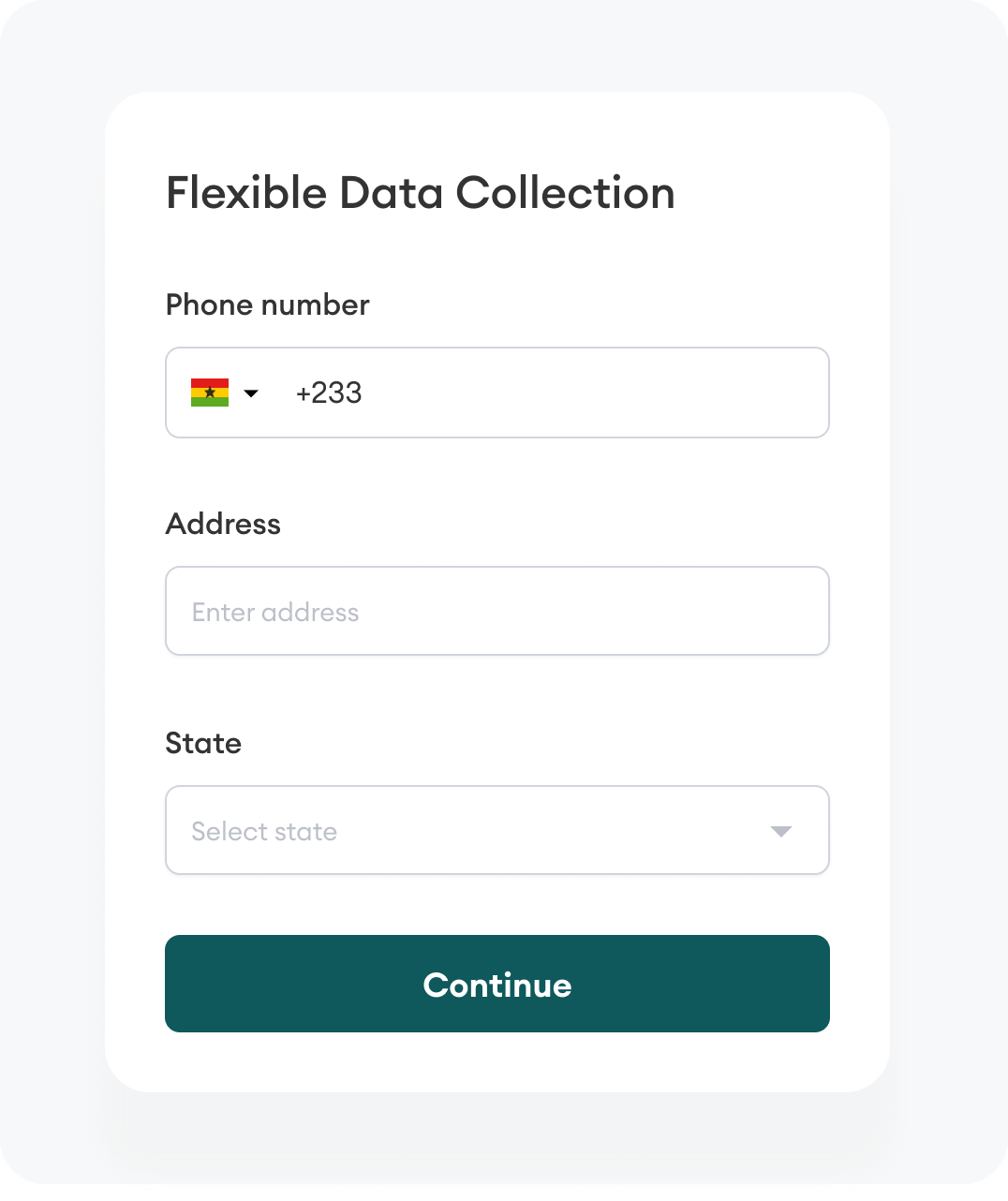Click the State field label

[x=203, y=743]
